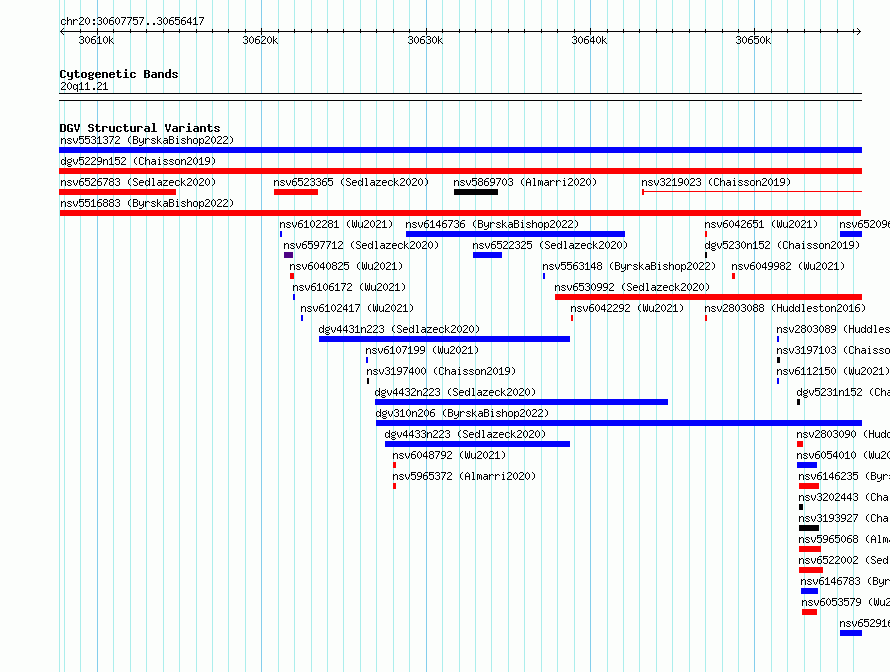The width and height of the screenshot is (890, 672).
Task: Open nsv2803088 (Huddleston2016) label
Action: pos(785,308)
